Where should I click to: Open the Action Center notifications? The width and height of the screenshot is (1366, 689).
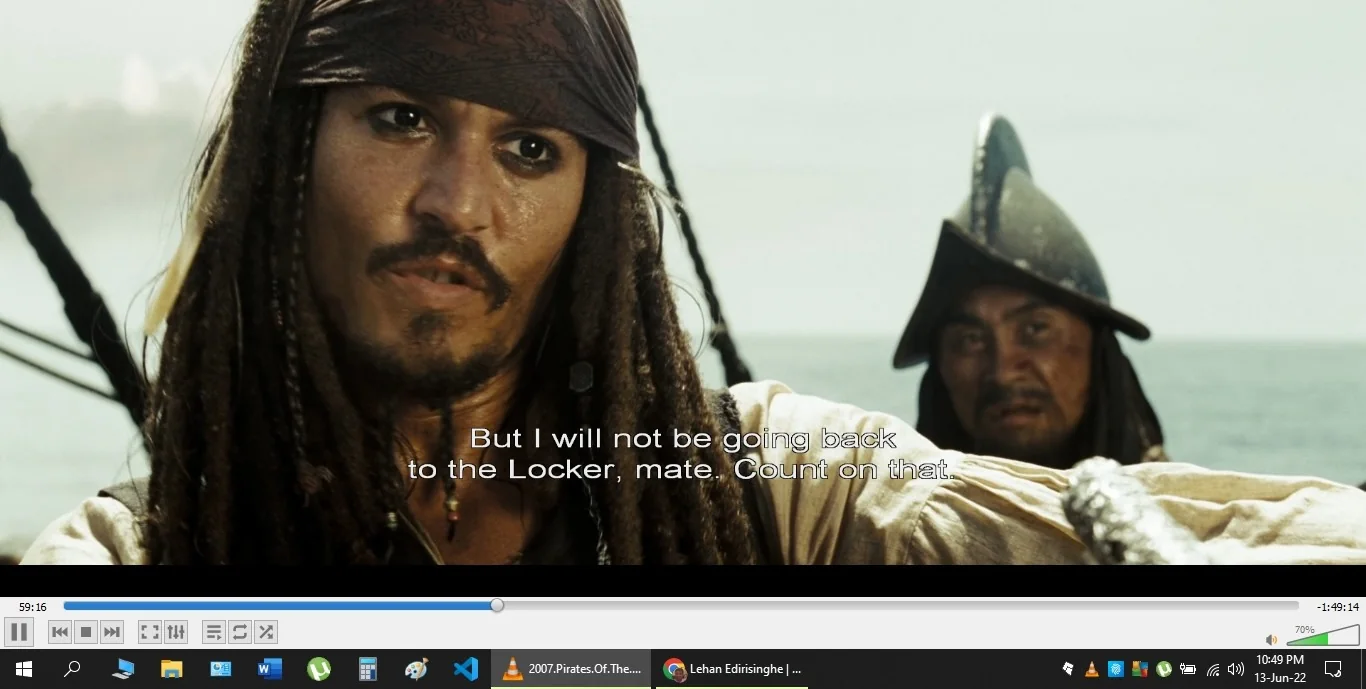coord(1333,669)
